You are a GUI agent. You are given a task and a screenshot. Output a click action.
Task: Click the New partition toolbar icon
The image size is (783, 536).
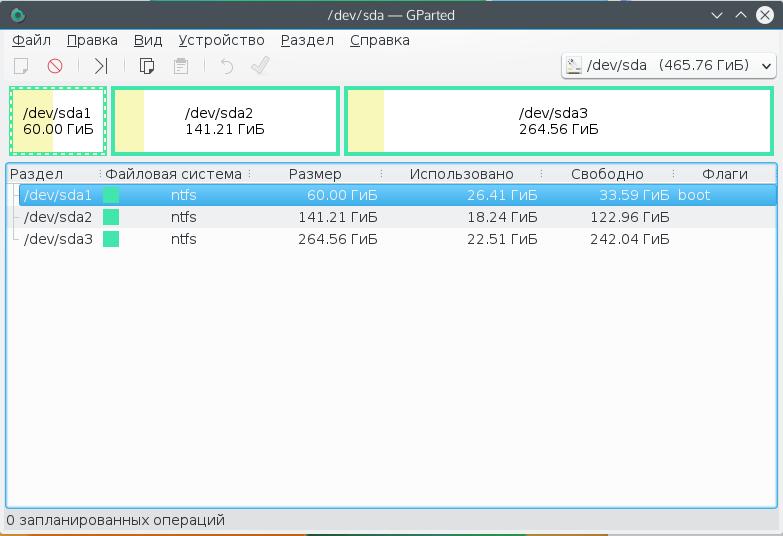[20, 66]
